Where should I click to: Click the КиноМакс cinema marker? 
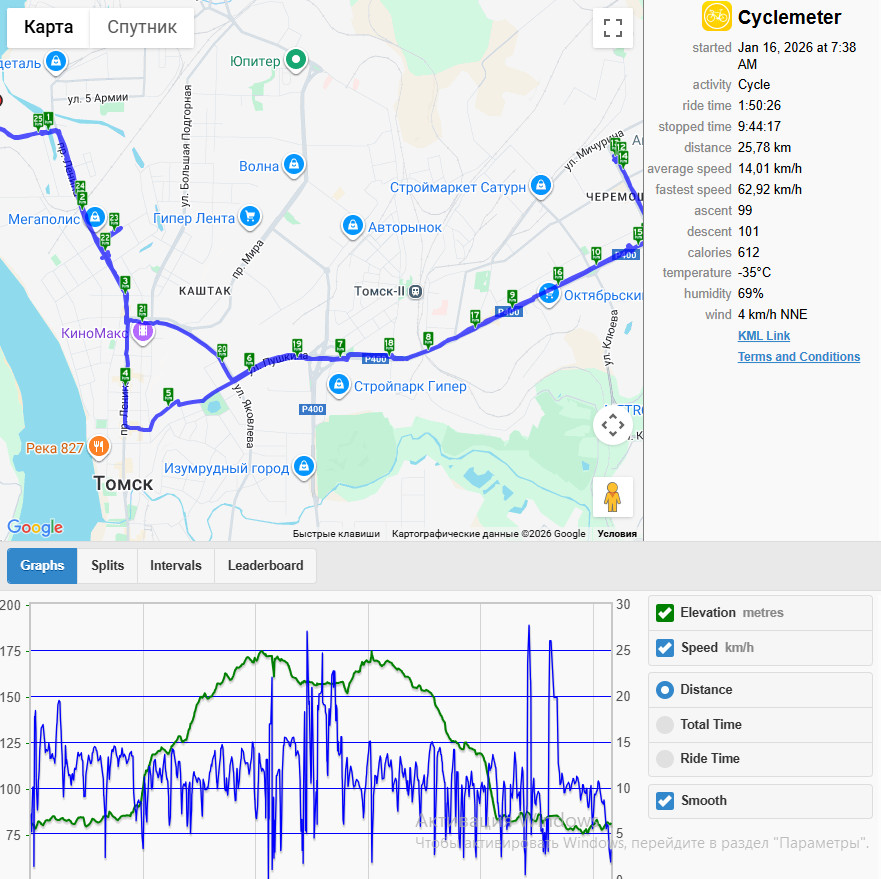coord(143,332)
